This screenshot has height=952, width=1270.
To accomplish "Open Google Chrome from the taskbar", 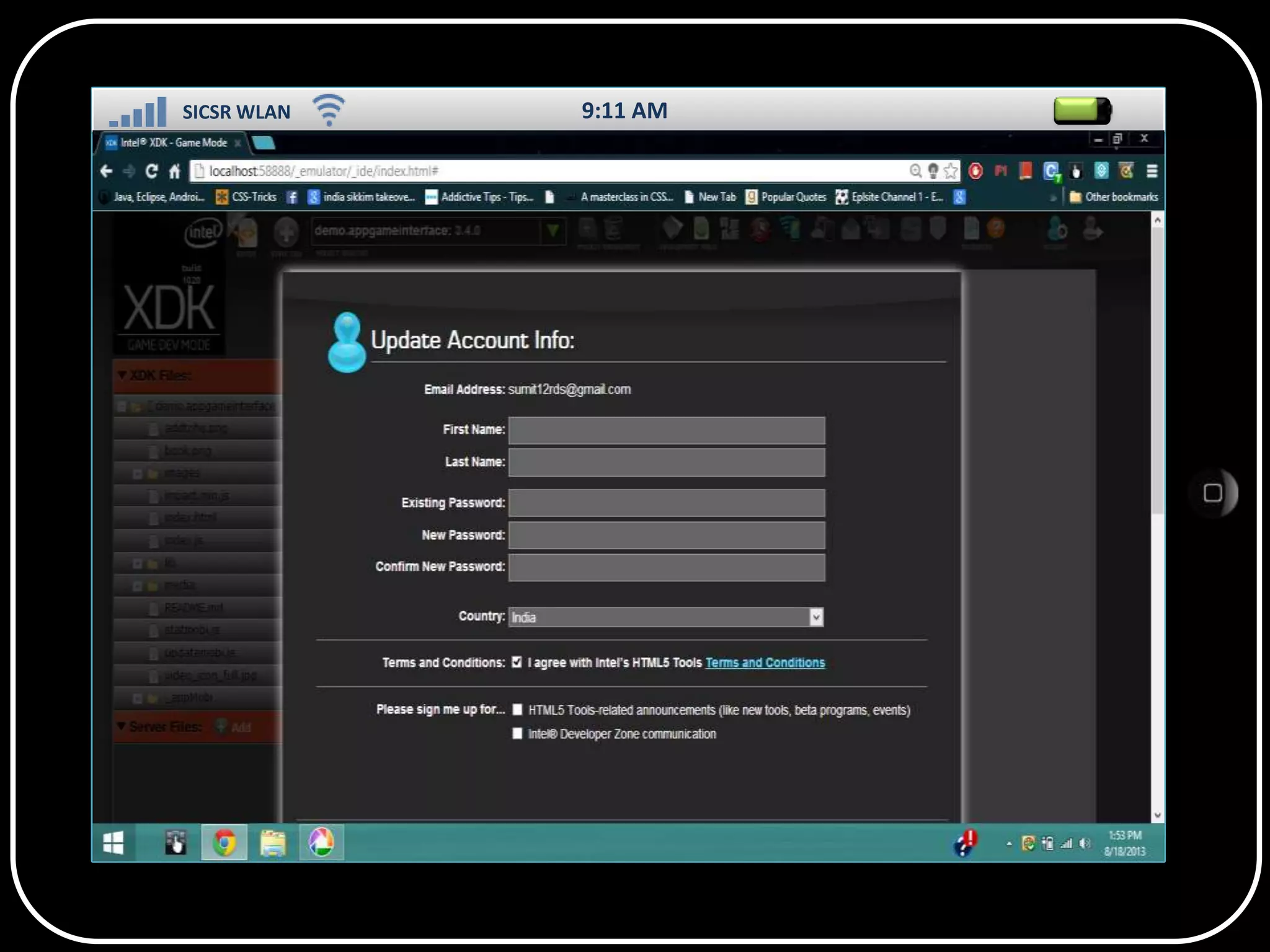I will 224,843.
